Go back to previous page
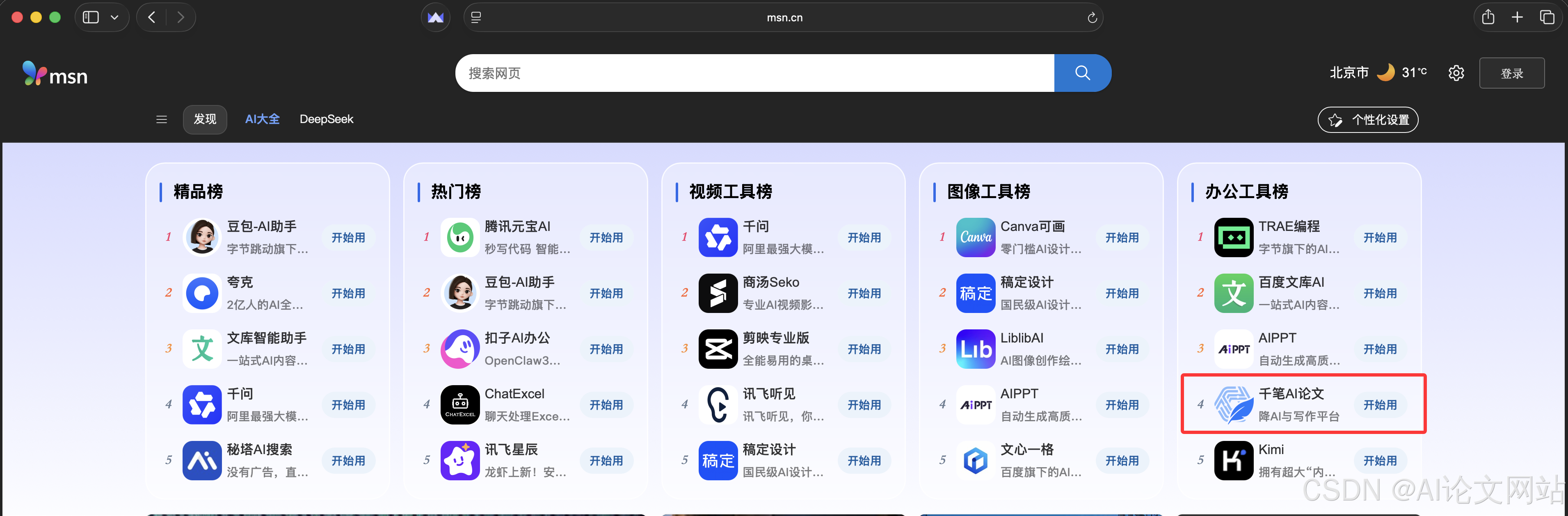The height and width of the screenshot is (516, 1568). (x=151, y=17)
